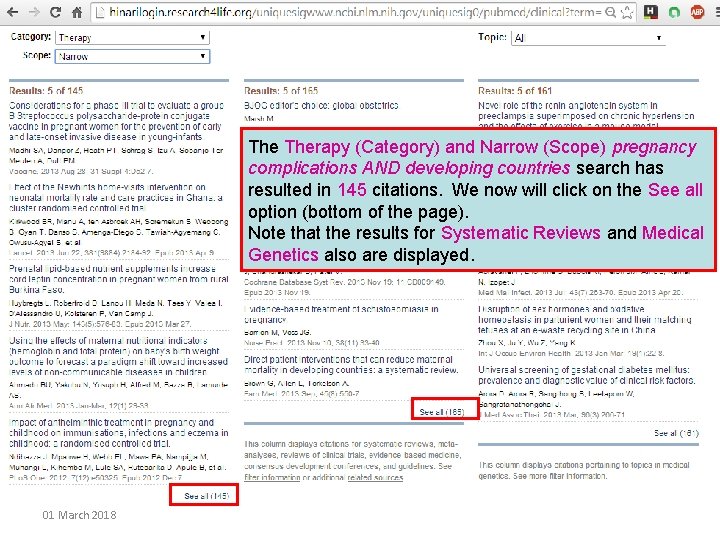This screenshot has height=540, width=720.
Task: Open the AdBlock Plus extension icon
Action: coord(697,12)
